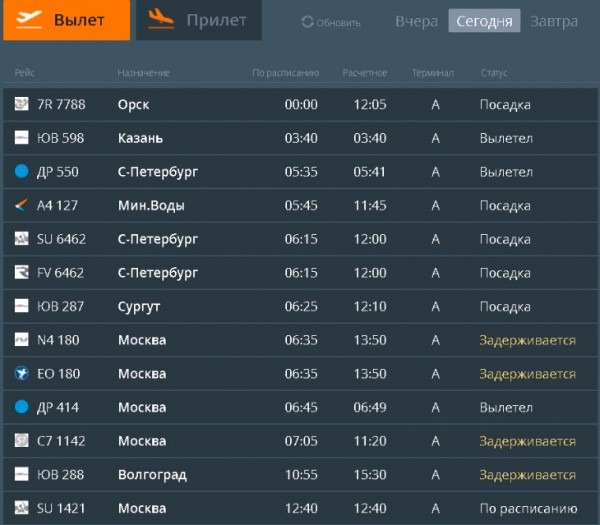Click the airline logo next to A4 127
Image resolution: width=600 pixels, height=525 pixels.
tap(22, 206)
